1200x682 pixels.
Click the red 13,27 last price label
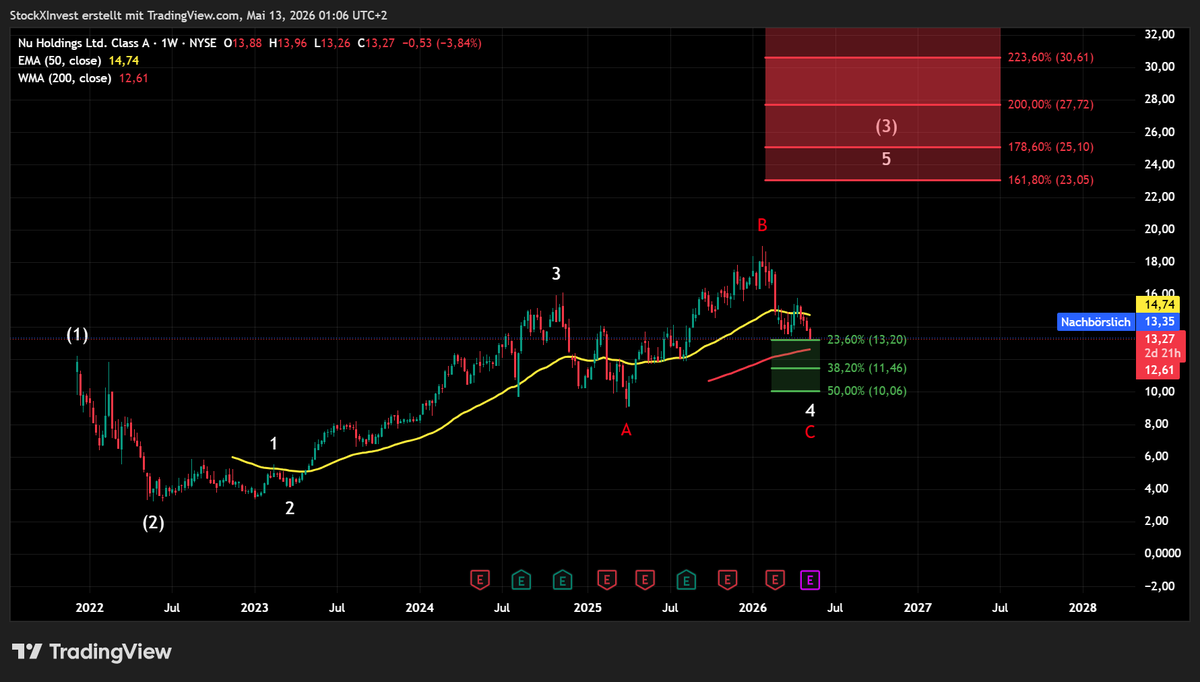point(1159,338)
